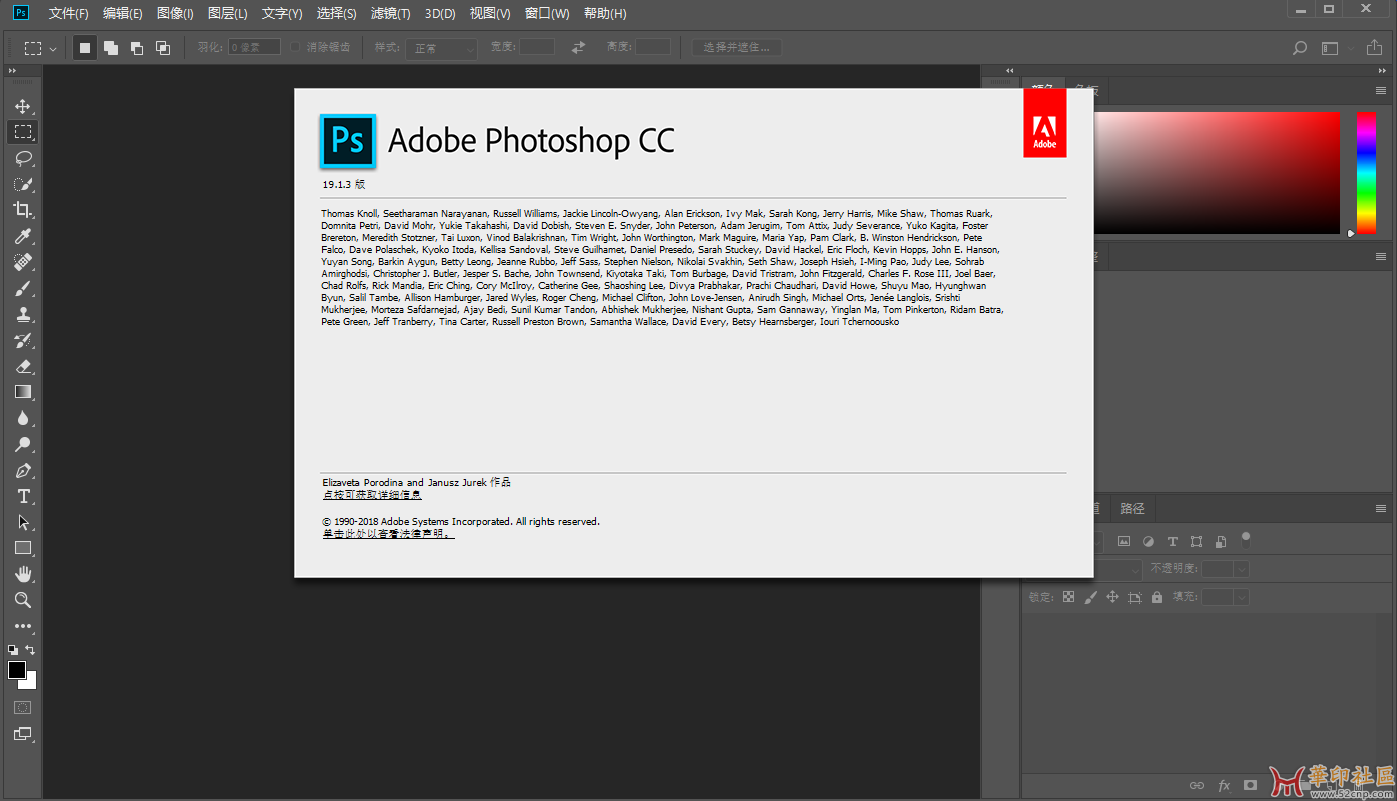Choose Subtract from Selection mode
The width and height of the screenshot is (1397, 801).
pos(137,47)
